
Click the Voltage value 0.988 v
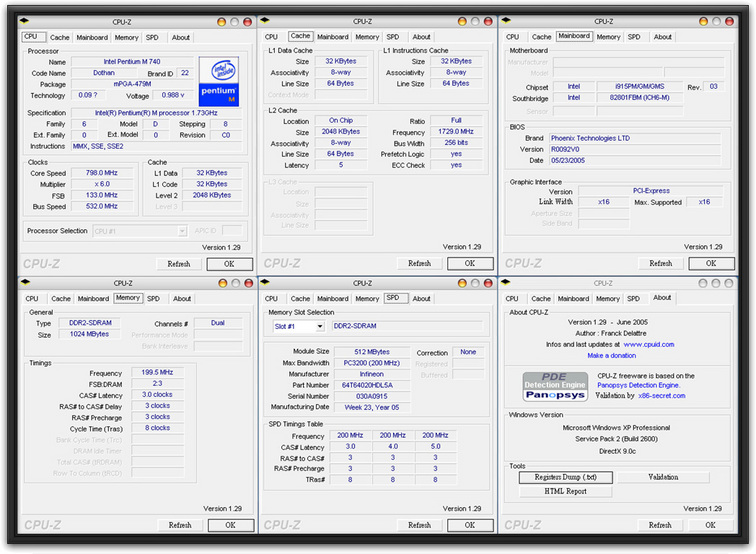[x=173, y=95]
